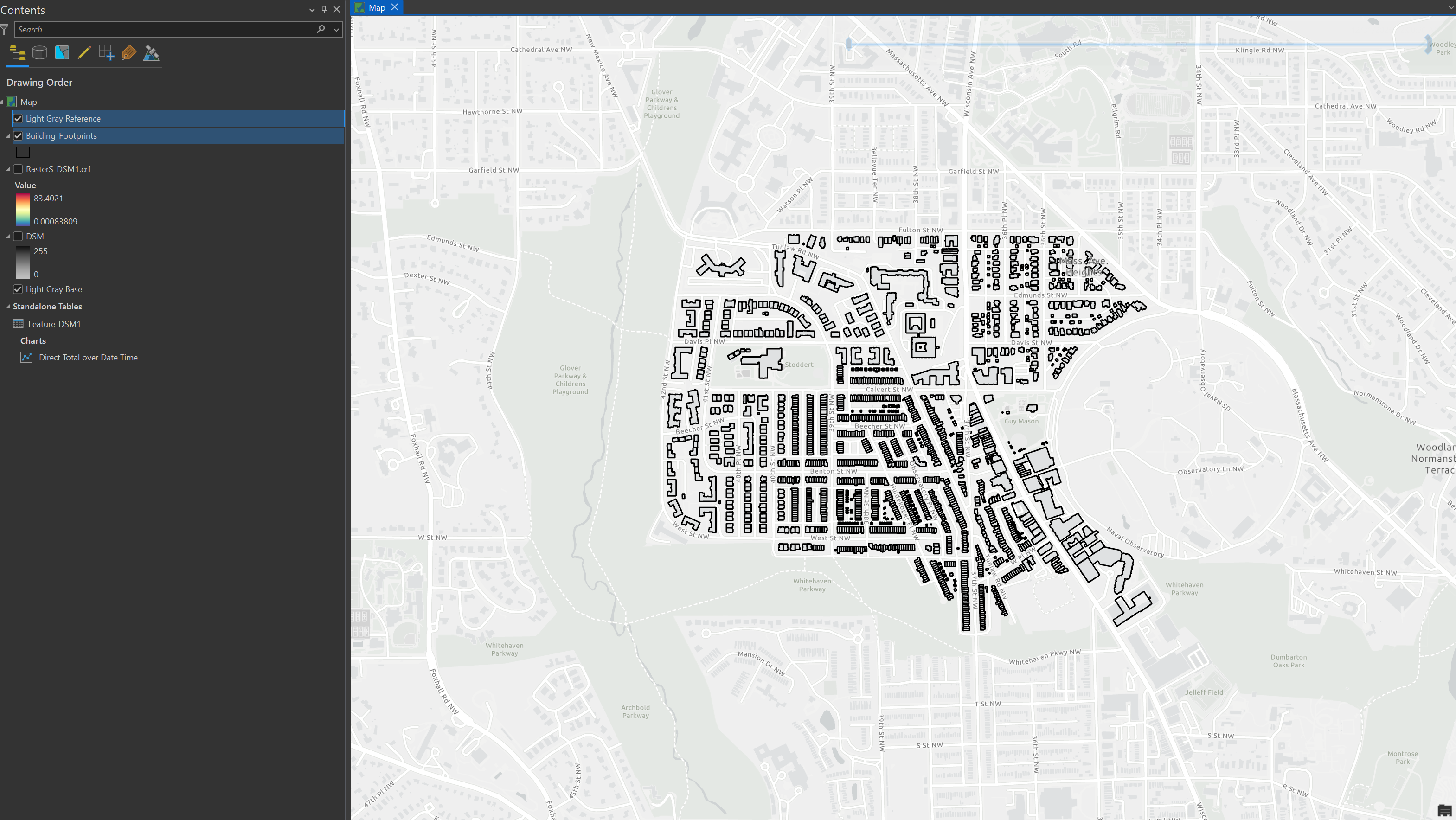Switch to List By Drawing Order view

click(17, 52)
